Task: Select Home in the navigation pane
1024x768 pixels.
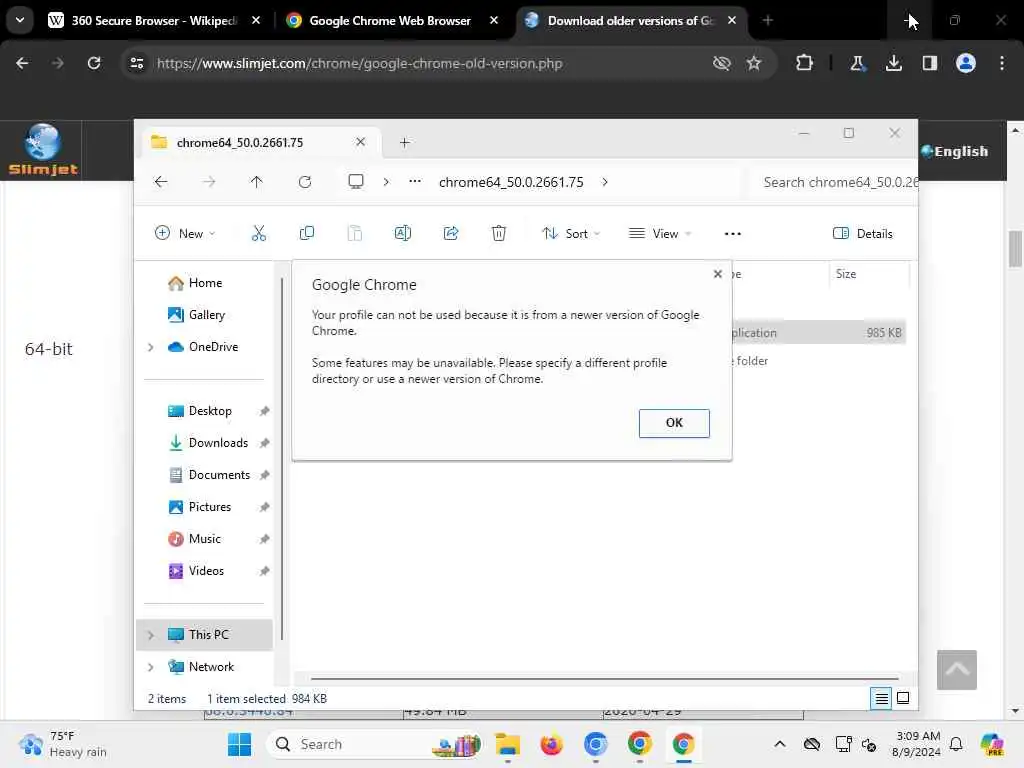Action: click(x=204, y=283)
